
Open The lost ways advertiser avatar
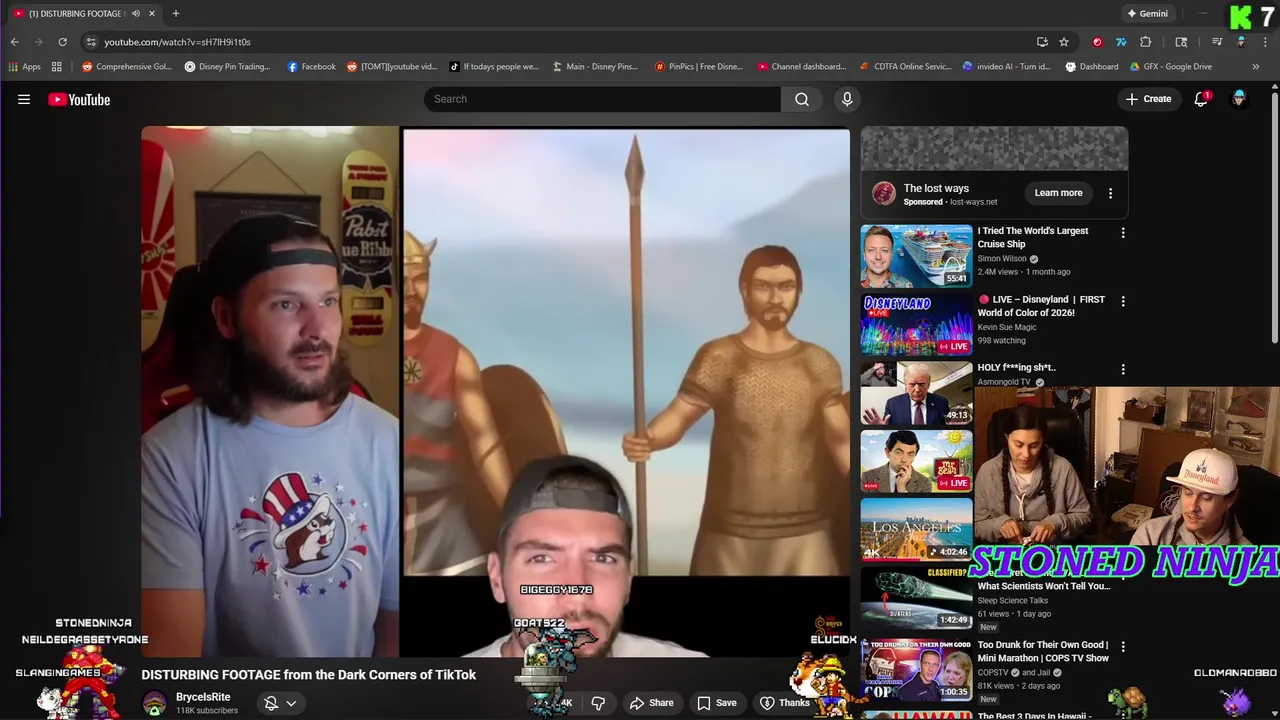[x=884, y=193]
